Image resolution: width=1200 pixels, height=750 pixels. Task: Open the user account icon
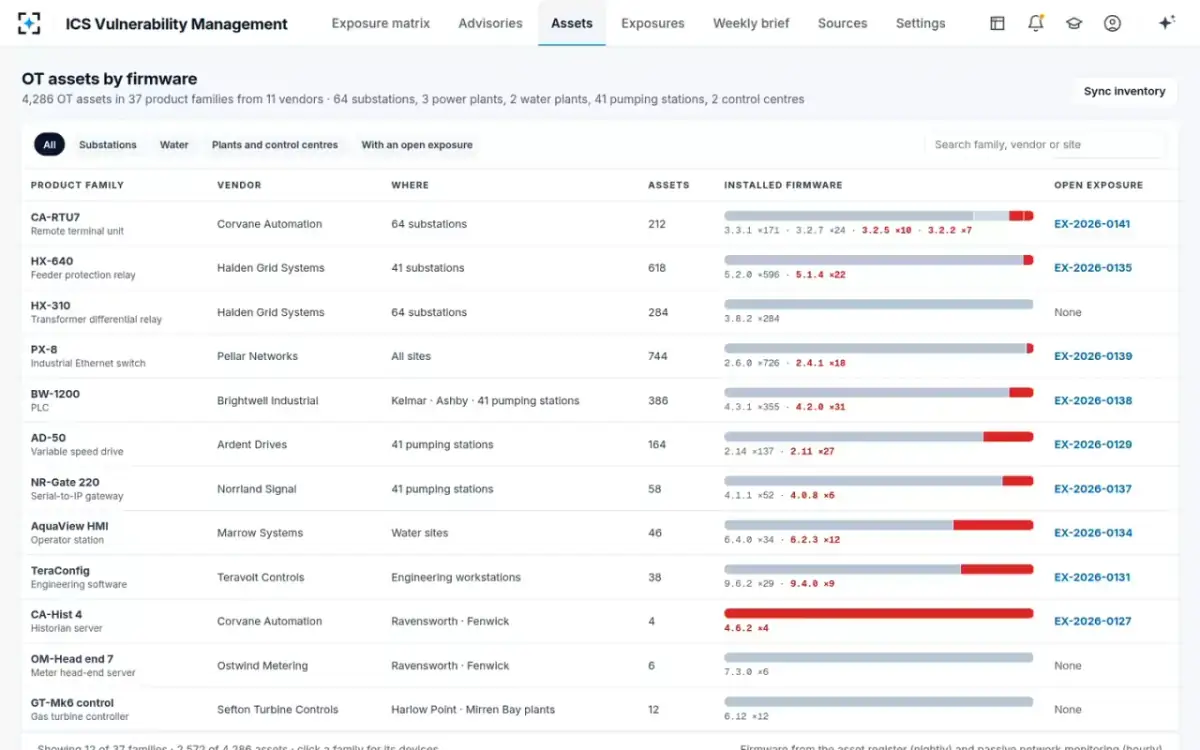tap(1112, 23)
